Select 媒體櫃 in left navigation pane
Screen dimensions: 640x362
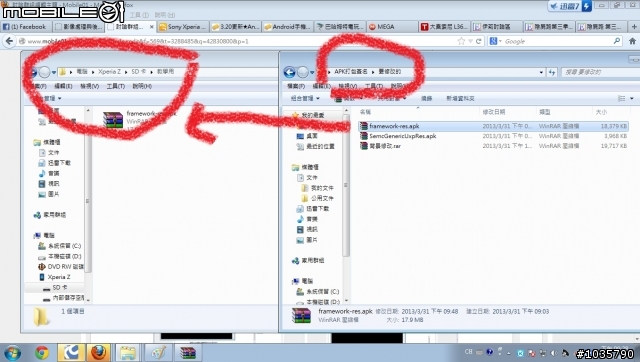point(52,142)
